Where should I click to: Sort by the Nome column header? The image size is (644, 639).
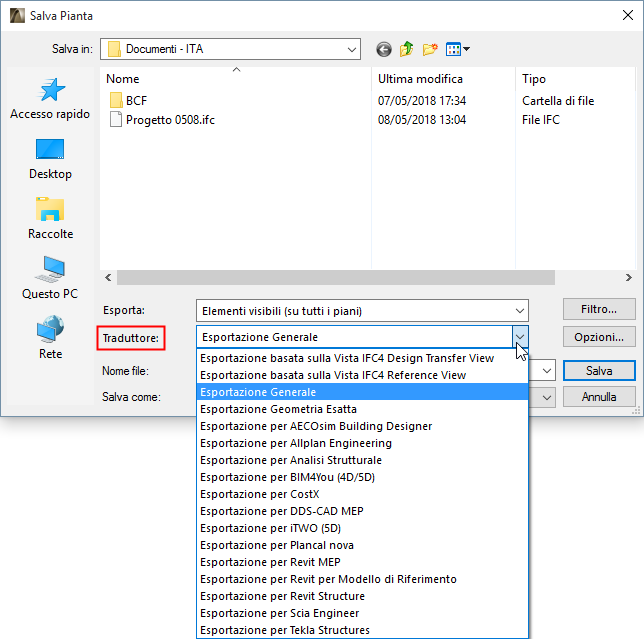pos(236,79)
